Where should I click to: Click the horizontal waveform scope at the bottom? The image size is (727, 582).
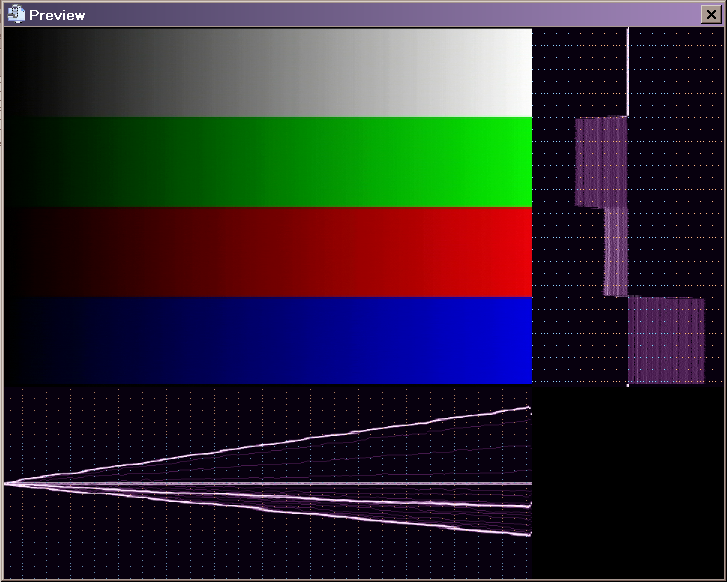tap(268, 482)
